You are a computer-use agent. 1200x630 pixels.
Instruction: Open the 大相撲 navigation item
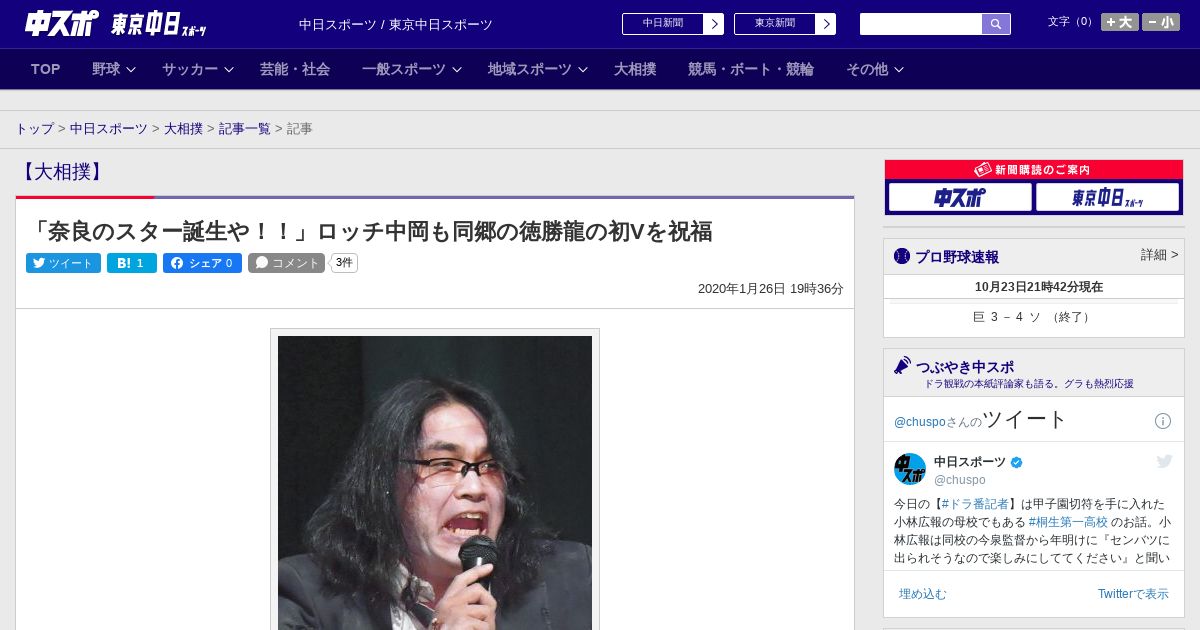pyautogui.click(x=635, y=69)
